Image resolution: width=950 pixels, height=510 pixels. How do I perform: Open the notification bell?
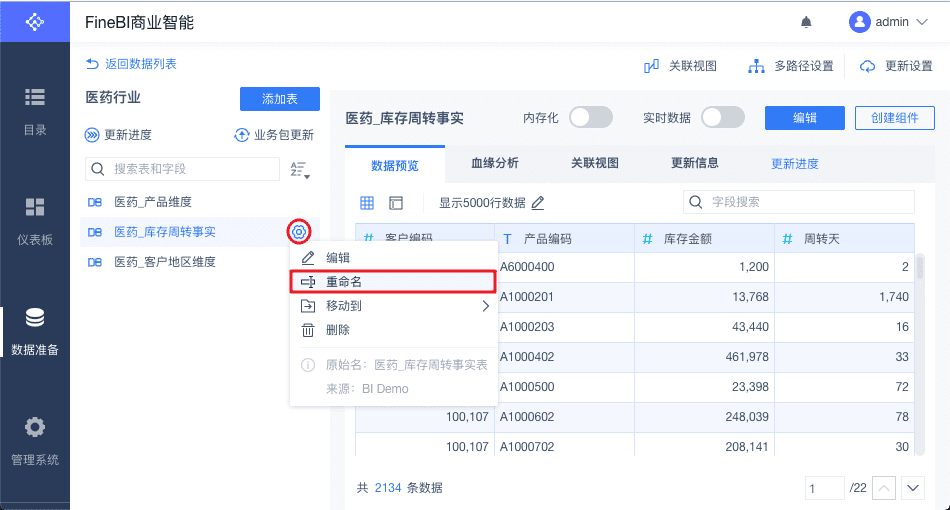(x=806, y=22)
